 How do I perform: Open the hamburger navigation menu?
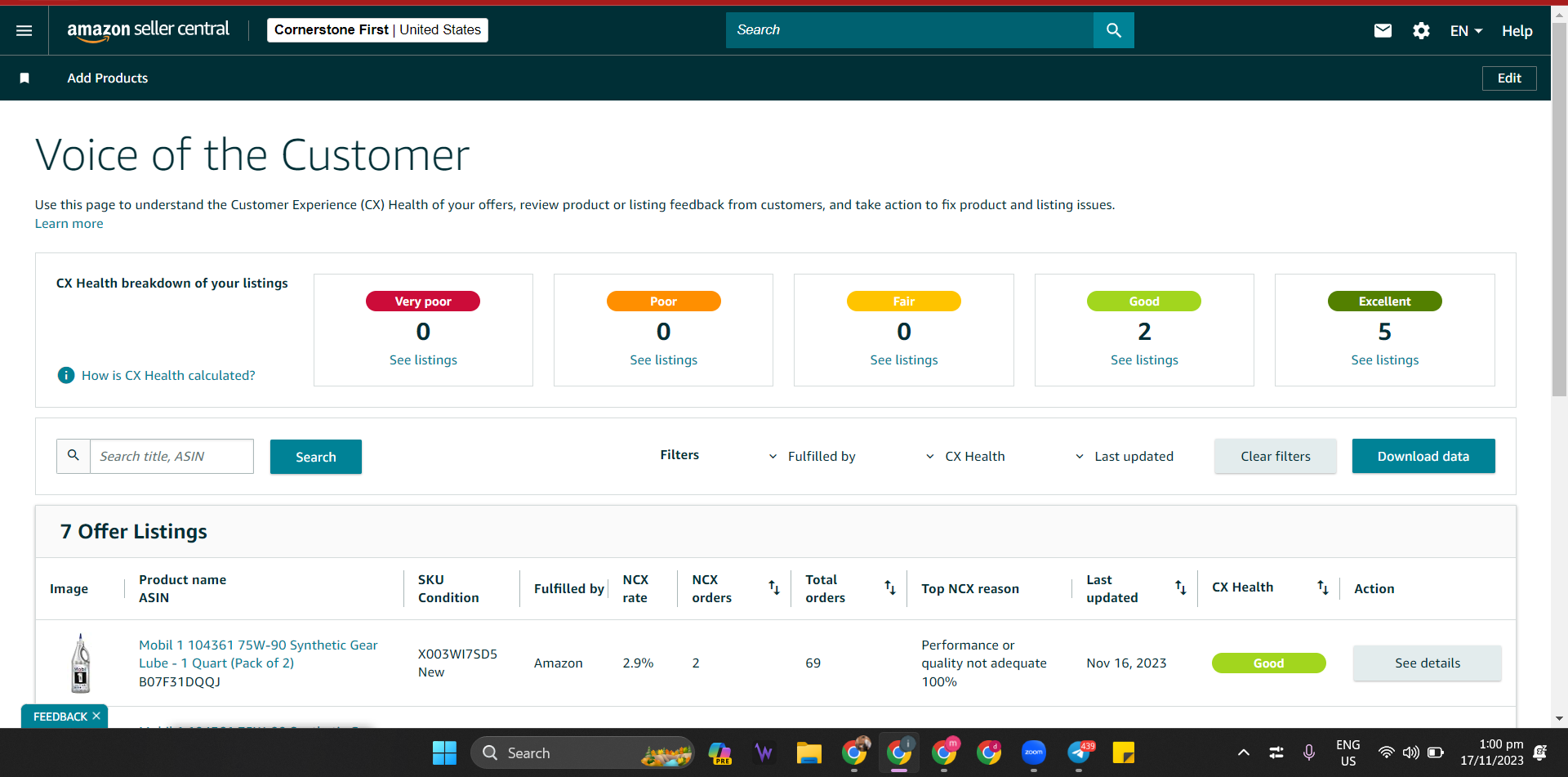click(24, 30)
